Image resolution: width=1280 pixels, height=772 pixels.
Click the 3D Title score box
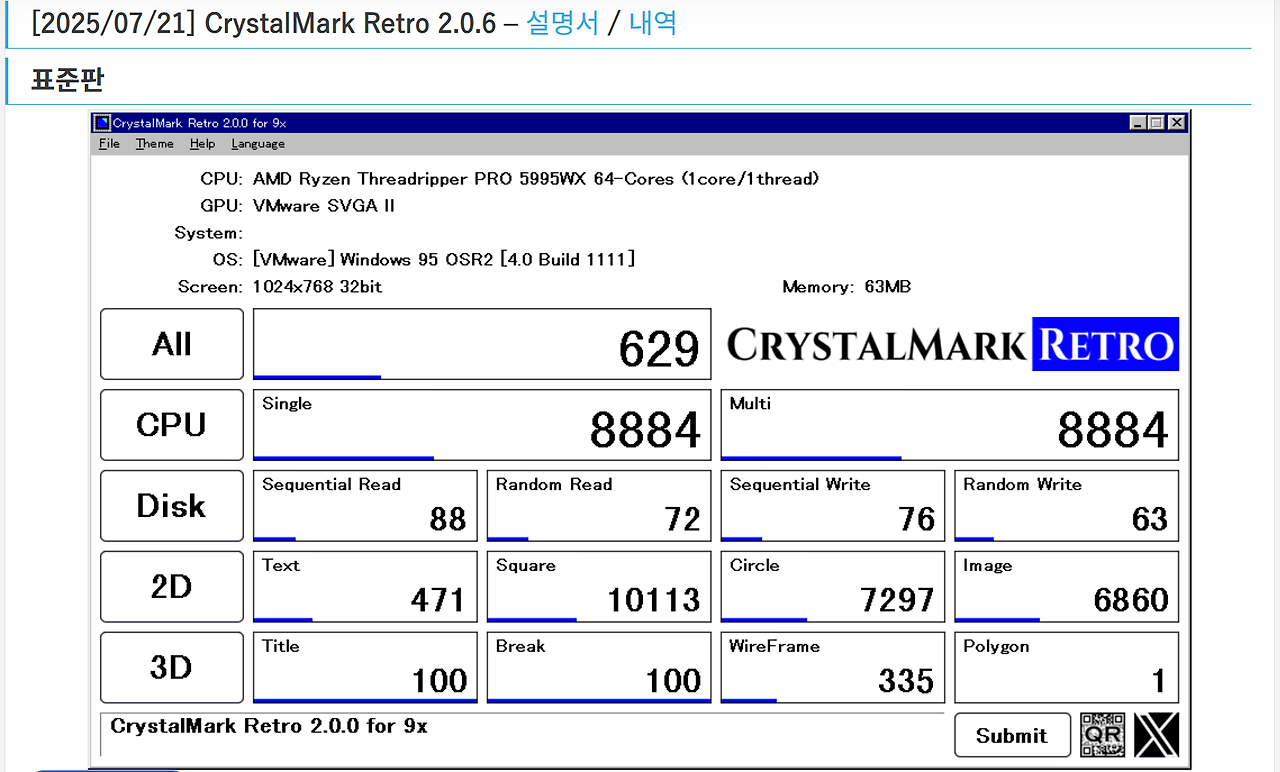365,667
